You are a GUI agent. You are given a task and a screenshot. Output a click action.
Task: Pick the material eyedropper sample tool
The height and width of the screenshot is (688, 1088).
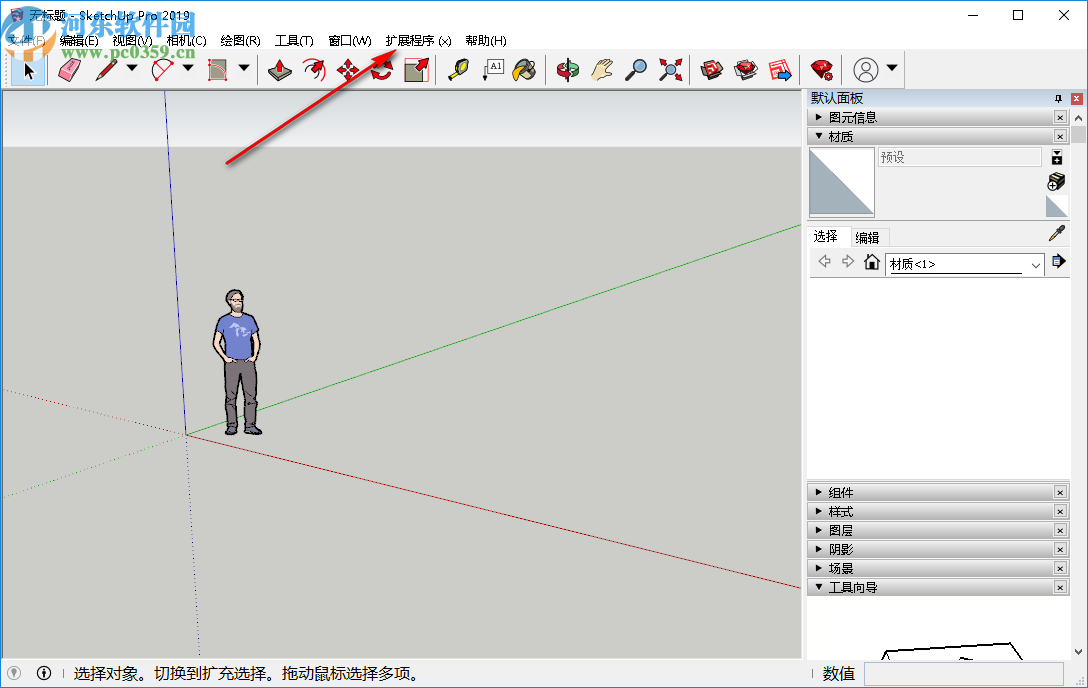pyautogui.click(x=1056, y=234)
